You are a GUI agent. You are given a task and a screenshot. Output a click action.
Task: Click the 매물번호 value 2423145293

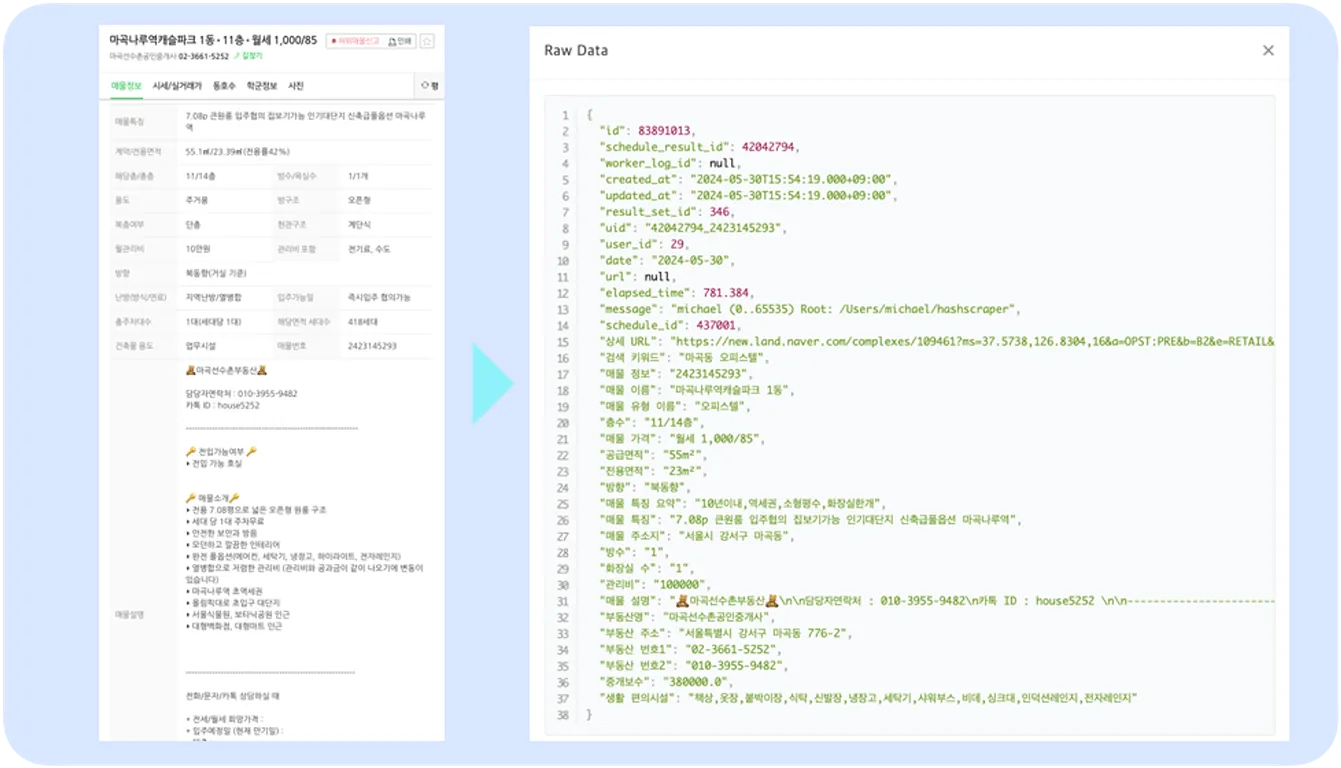[372, 346]
